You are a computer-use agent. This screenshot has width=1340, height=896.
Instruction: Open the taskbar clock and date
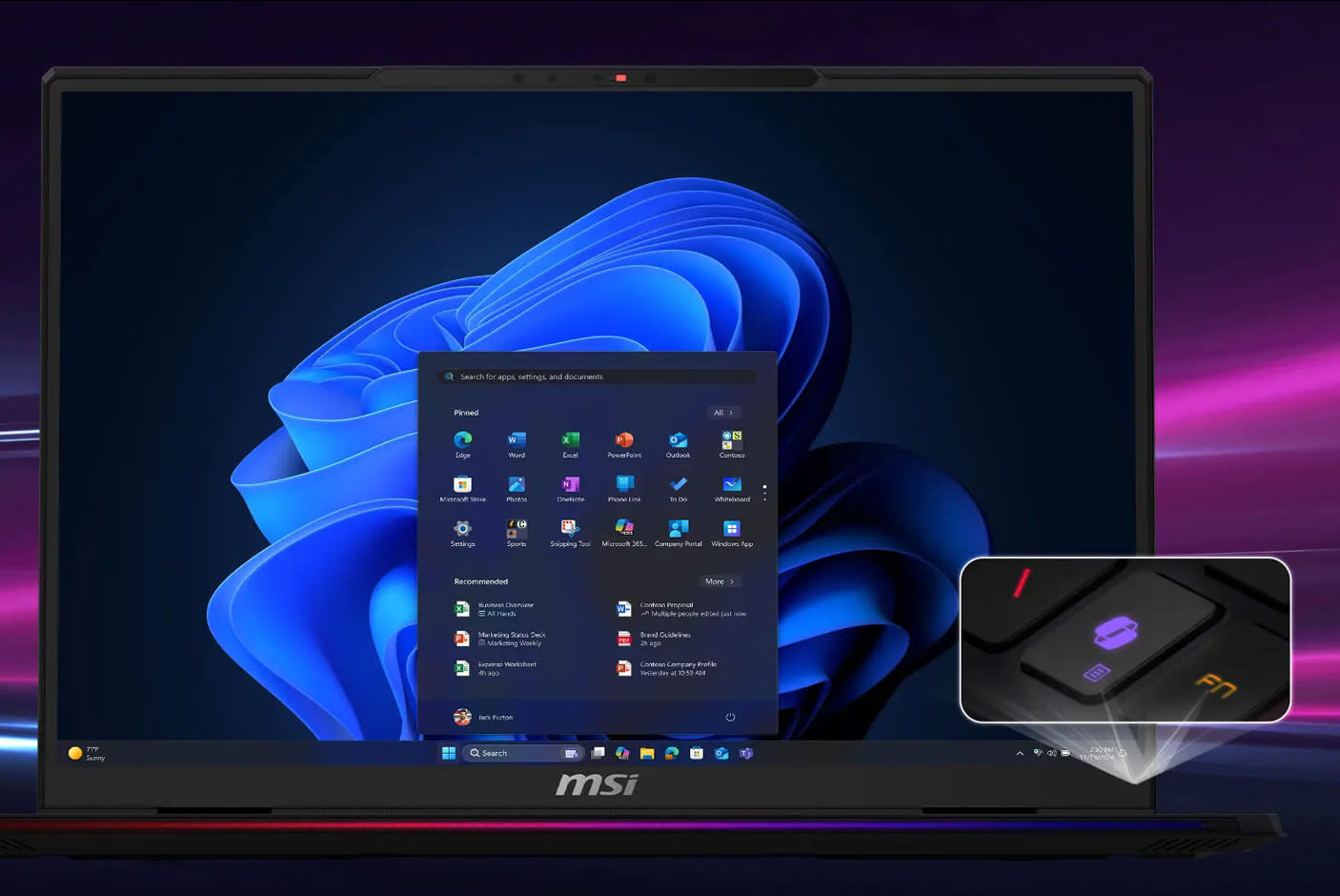click(1096, 753)
